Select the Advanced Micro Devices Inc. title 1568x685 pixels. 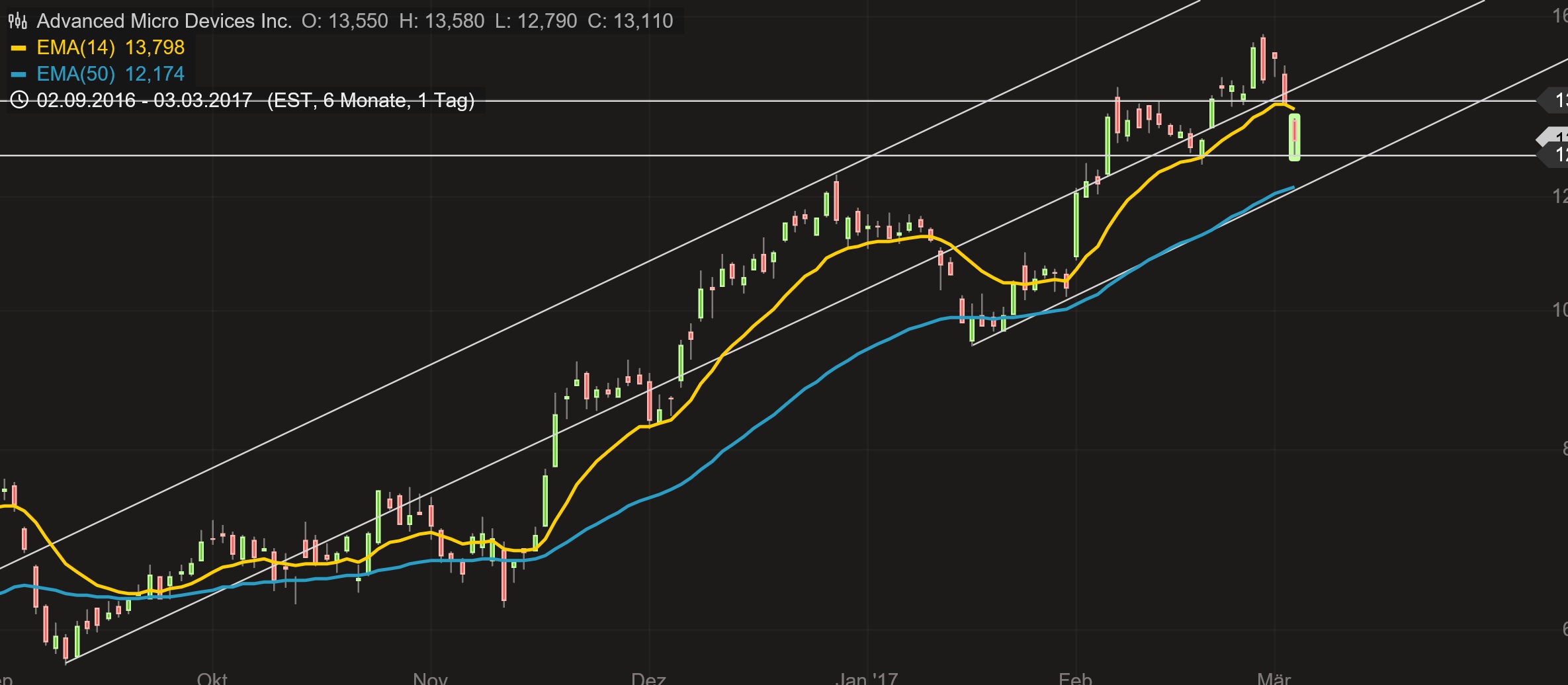[164, 21]
